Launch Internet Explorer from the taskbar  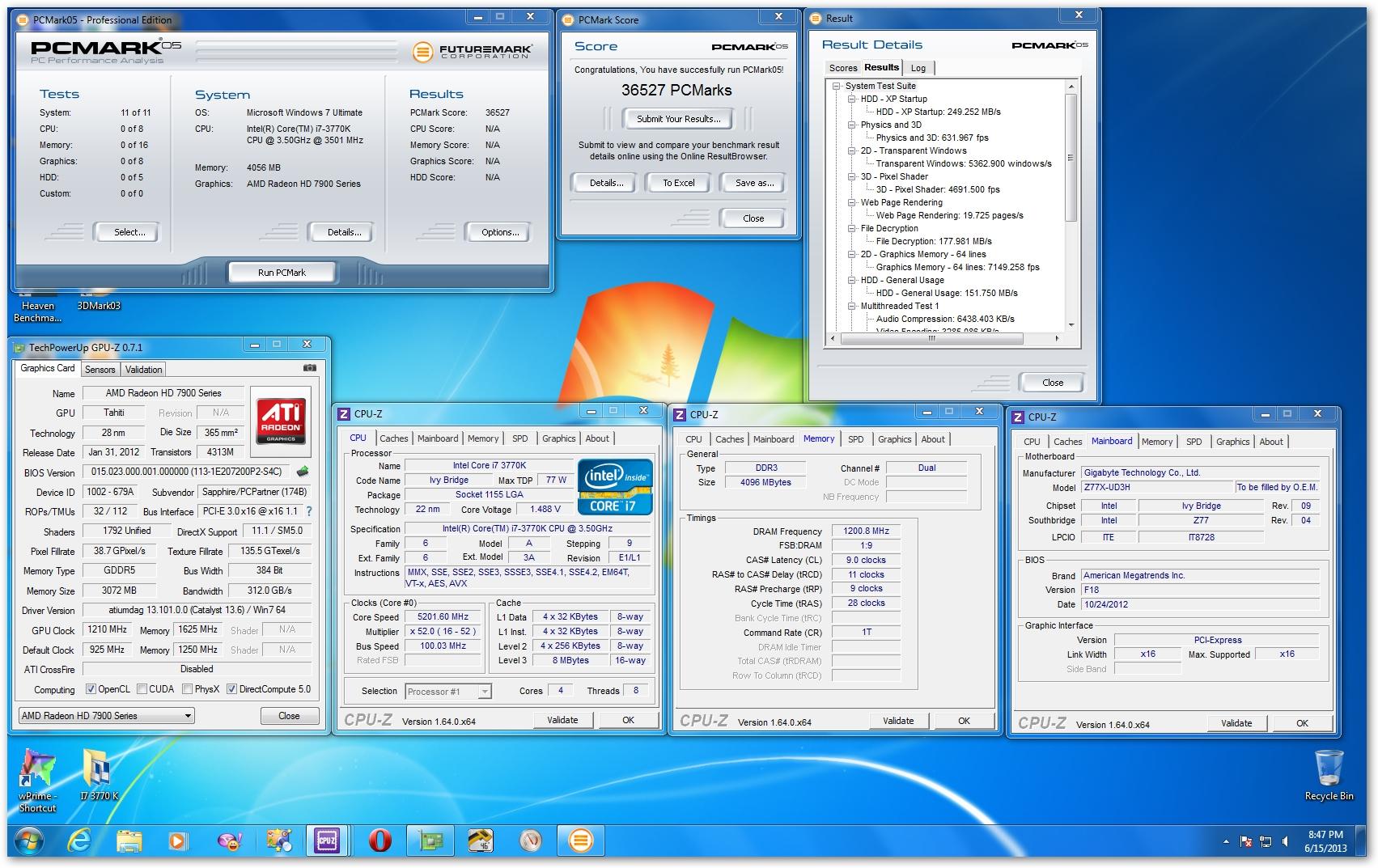point(79,841)
